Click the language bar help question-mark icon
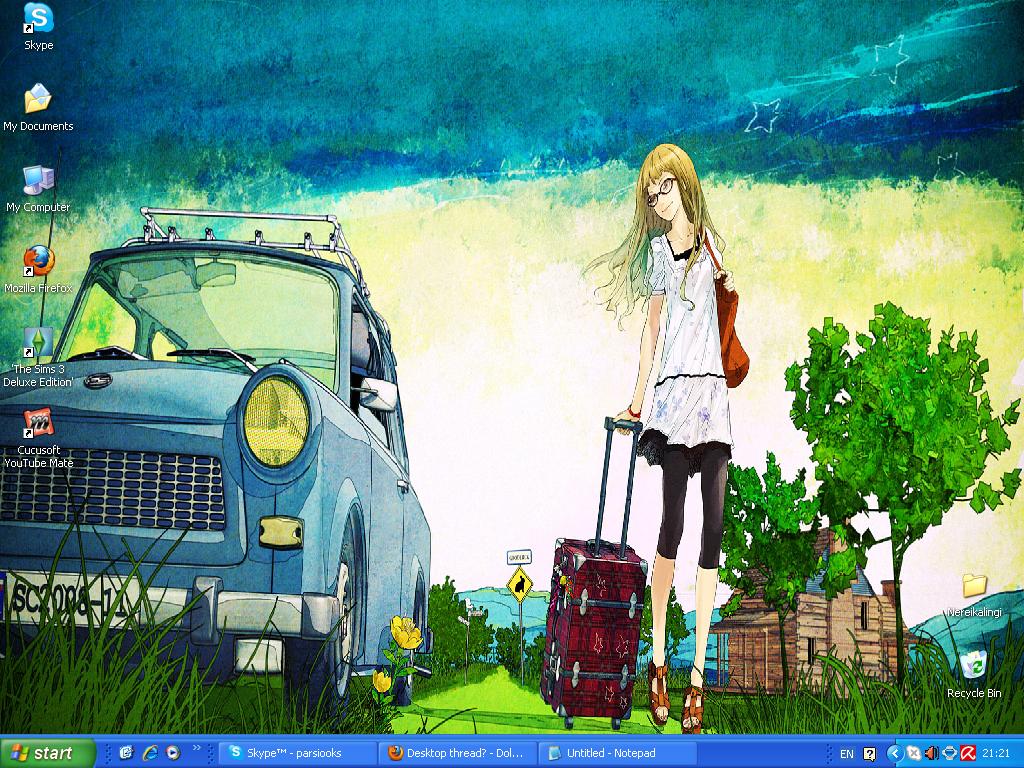The image size is (1024, 768). [x=869, y=754]
